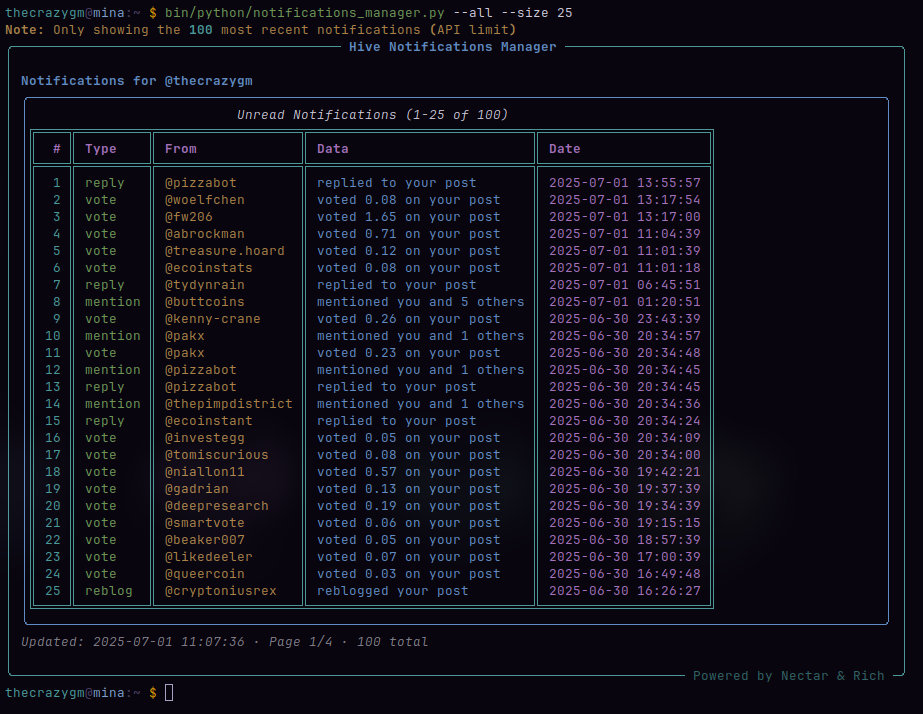Click 'voted 0.07 on your post' cell
The width and height of the screenshot is (923, 714).
point(409,557)
